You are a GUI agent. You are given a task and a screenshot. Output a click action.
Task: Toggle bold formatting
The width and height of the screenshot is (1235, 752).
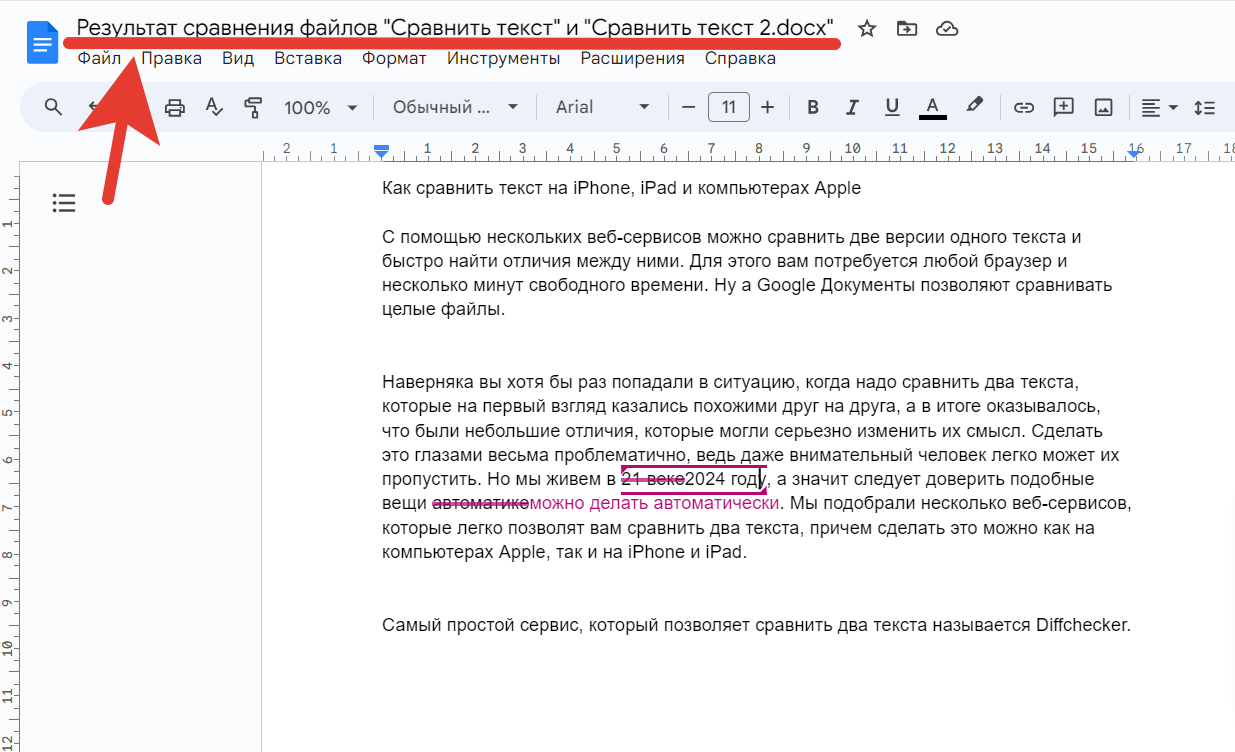(813, 107)
